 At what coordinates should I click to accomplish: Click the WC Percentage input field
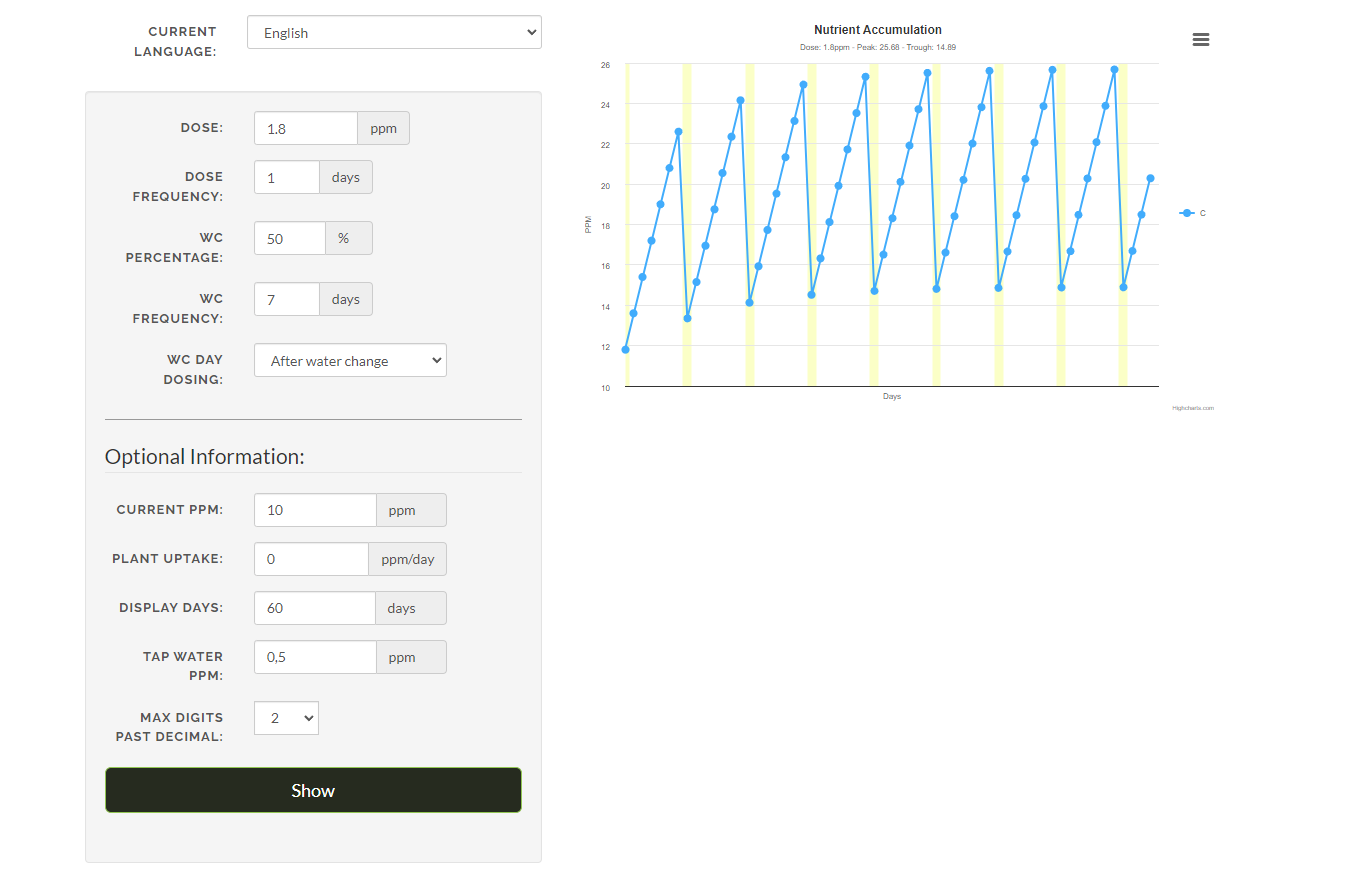[x=290, y=238]
